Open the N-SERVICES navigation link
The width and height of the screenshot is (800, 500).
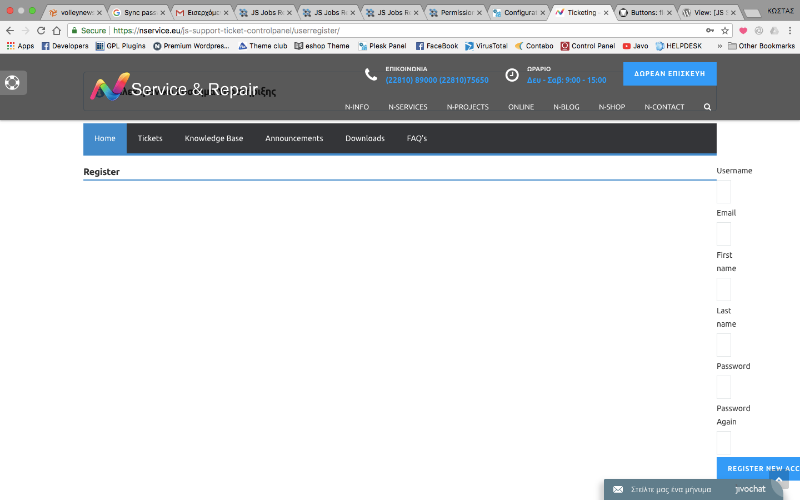tap(408, 106)
